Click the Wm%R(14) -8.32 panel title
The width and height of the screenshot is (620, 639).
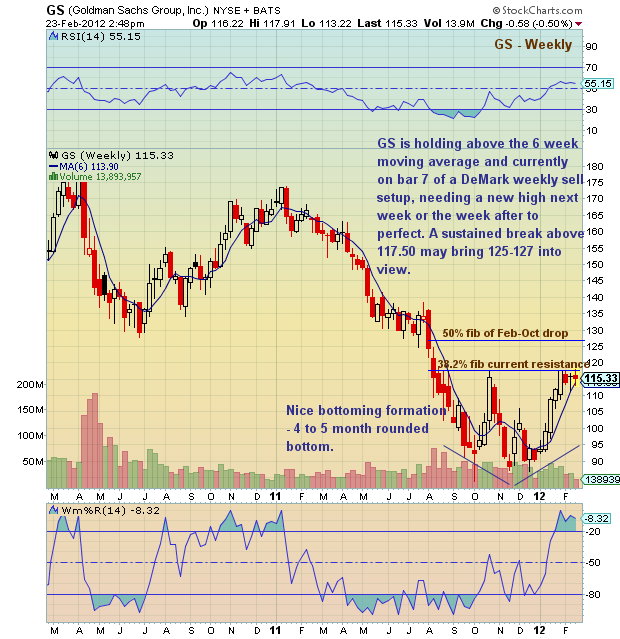[x=110, y=510]
